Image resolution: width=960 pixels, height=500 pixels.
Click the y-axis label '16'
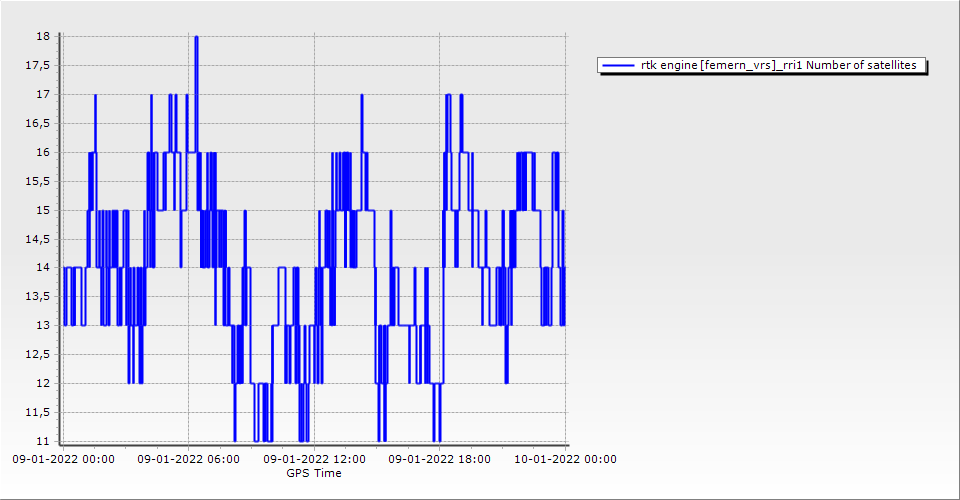point(43,153)
